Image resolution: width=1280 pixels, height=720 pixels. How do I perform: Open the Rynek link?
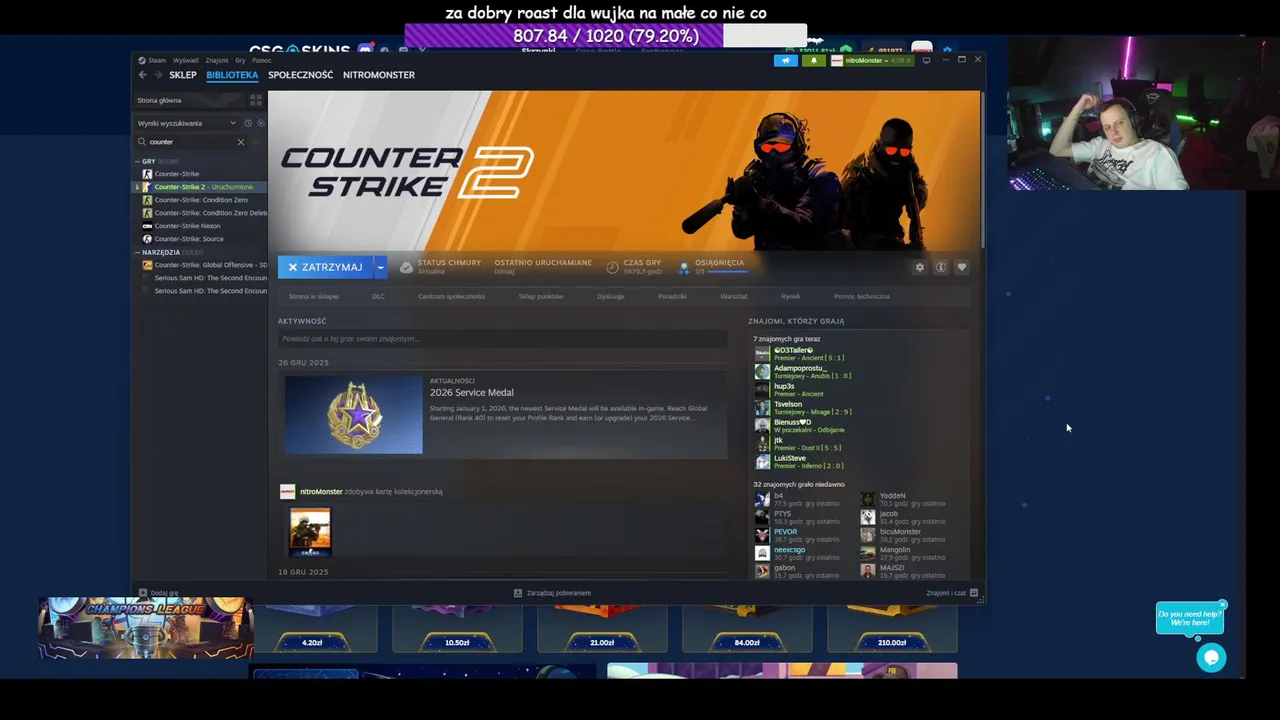[x=790, y=296]
